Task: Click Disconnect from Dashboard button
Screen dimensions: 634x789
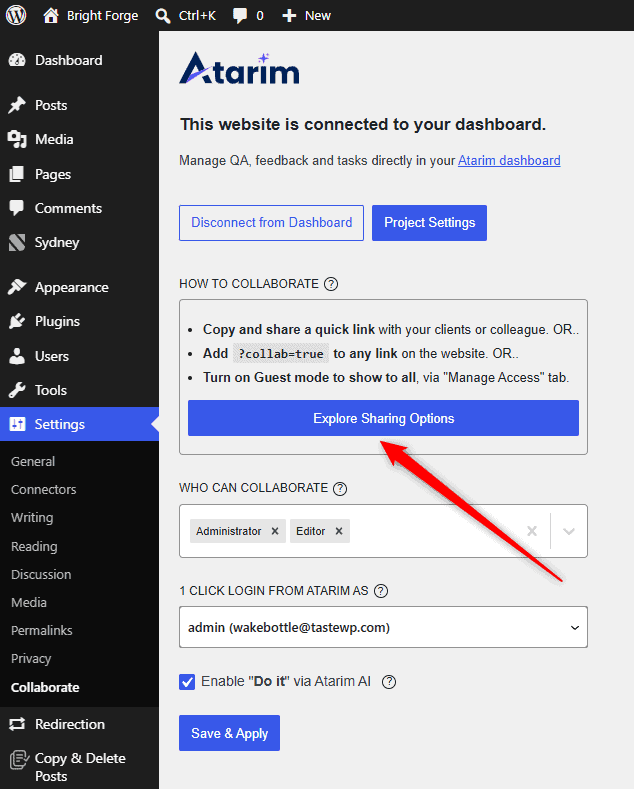Action: tap(271, 223)
